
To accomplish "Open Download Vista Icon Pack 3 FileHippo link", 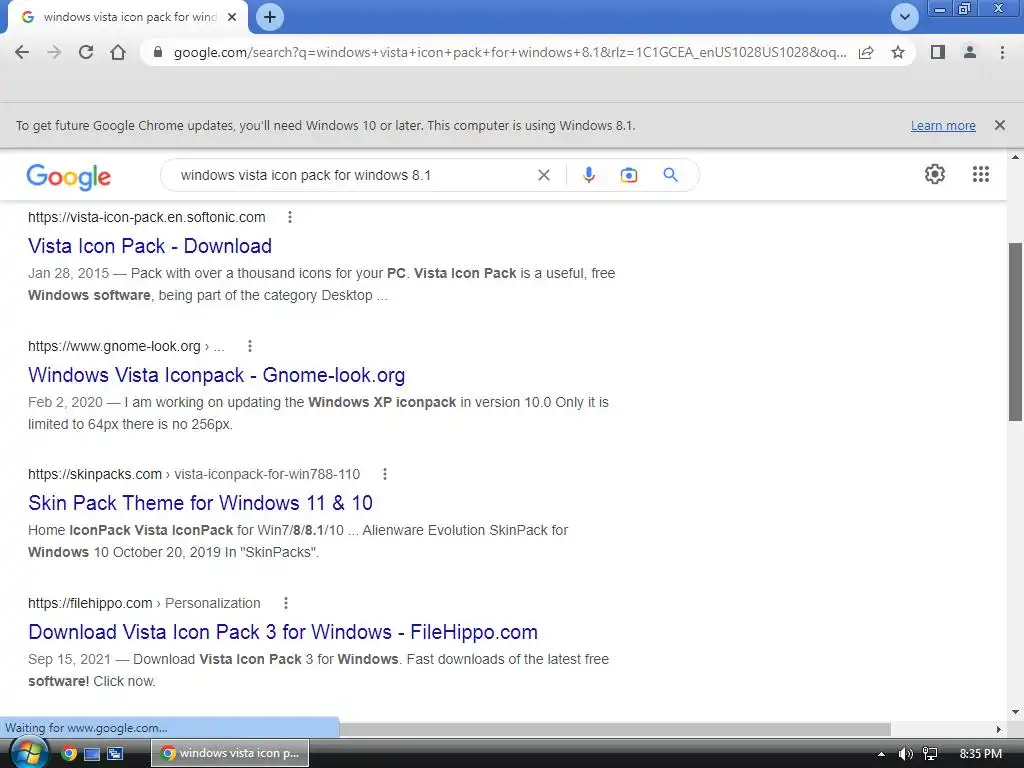I will click(x=283, y=632).
